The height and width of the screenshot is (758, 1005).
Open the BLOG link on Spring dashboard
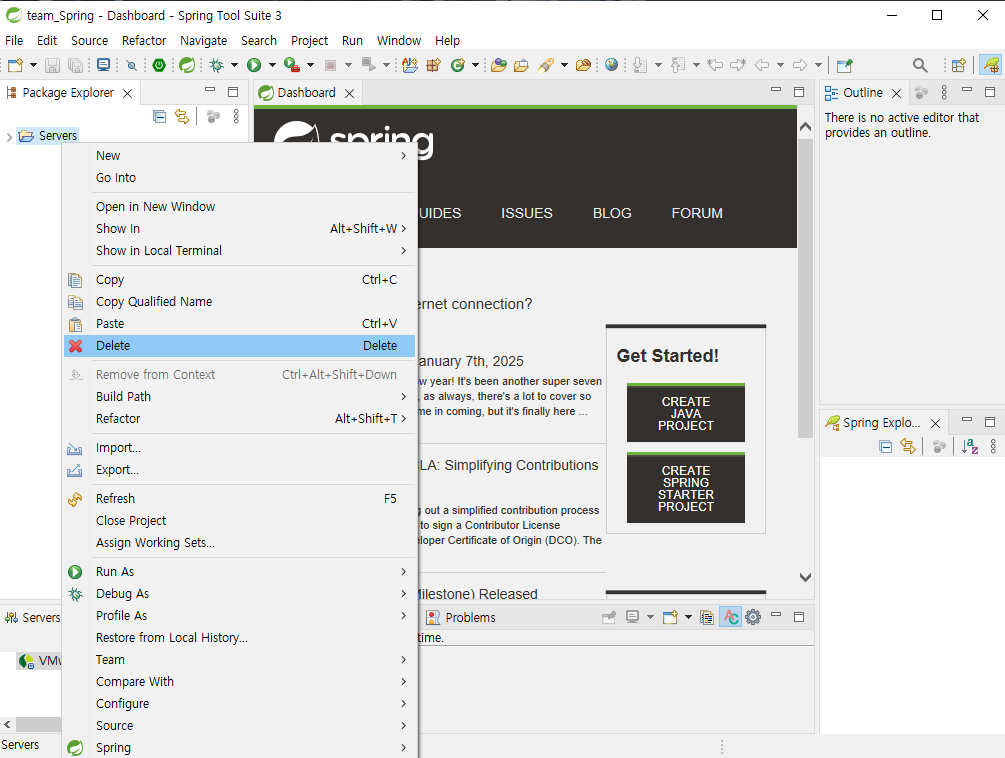click(612, 213)
